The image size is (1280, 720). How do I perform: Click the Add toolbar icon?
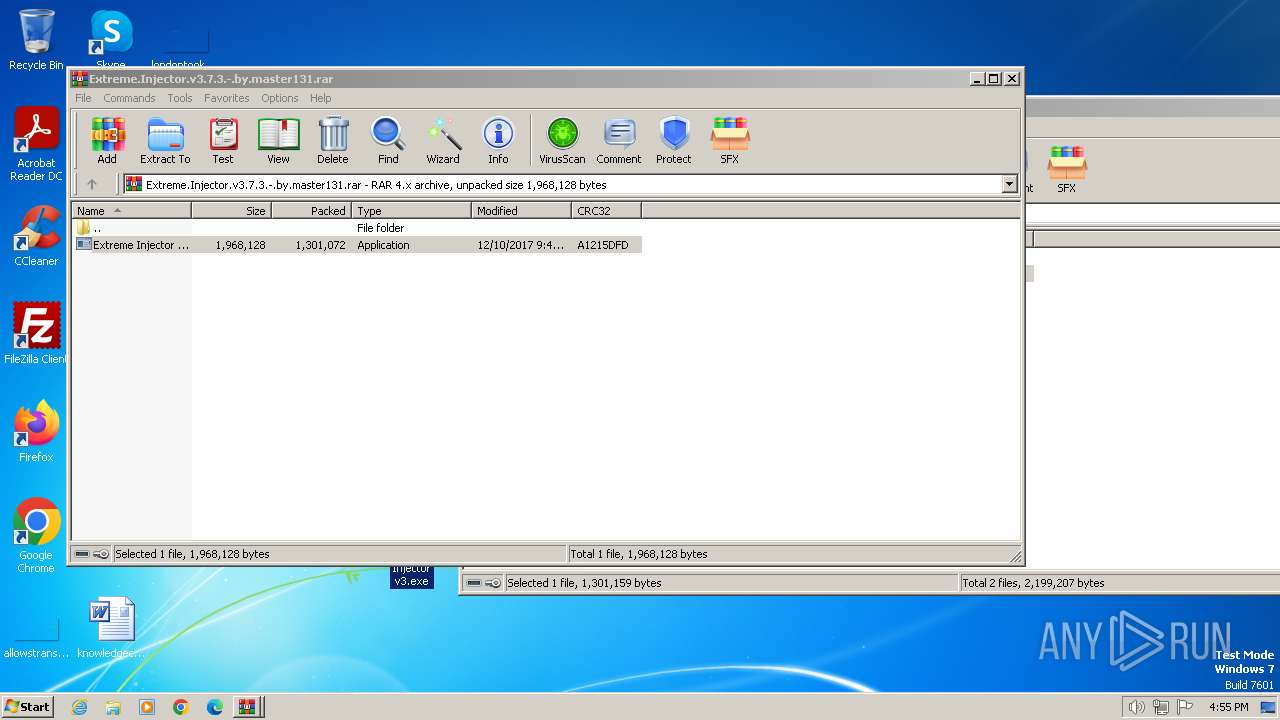pyautogui.click(x=107, y=141)
